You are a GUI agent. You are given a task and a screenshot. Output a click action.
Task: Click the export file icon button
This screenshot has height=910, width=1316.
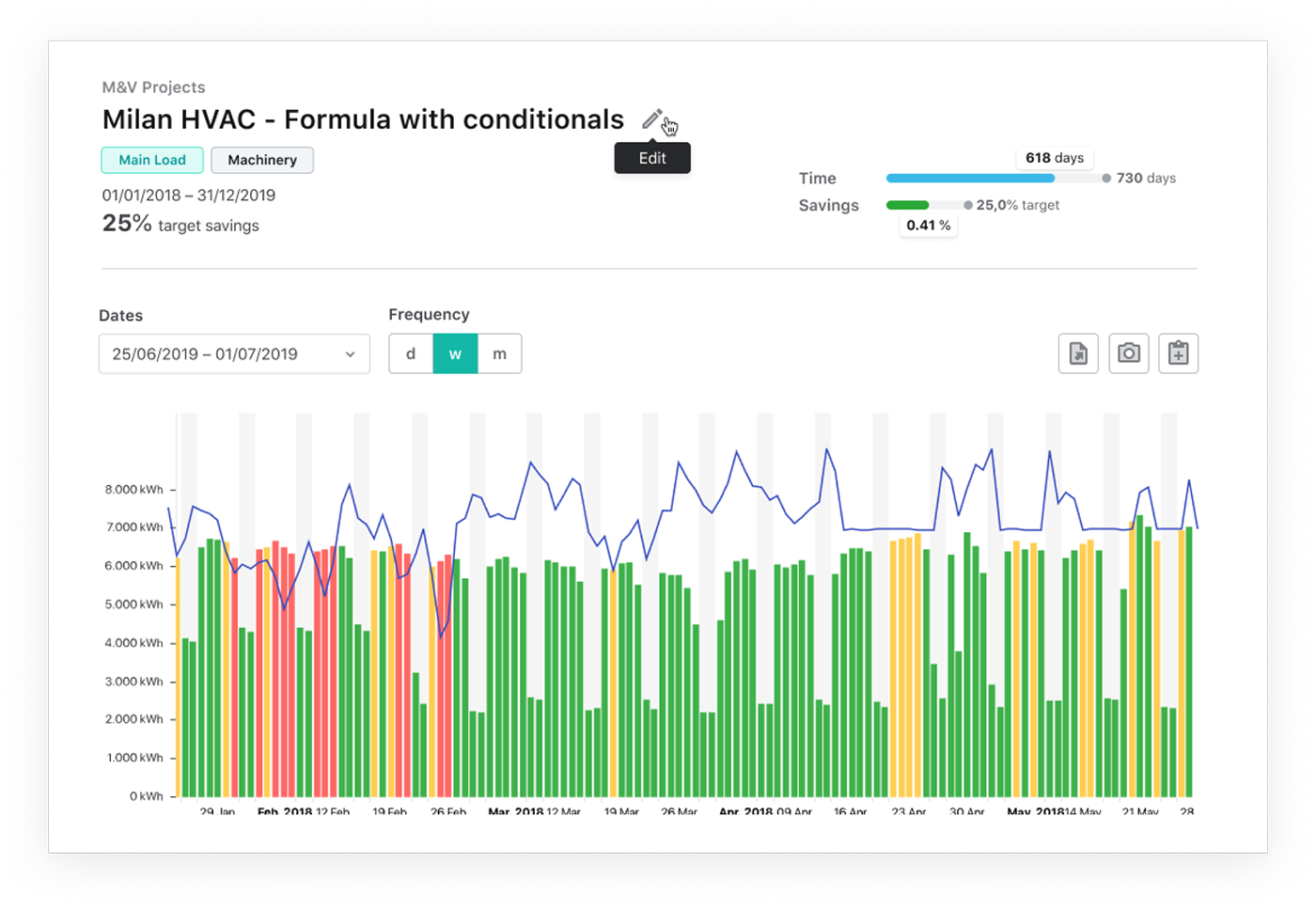(x=1078, y=353)
